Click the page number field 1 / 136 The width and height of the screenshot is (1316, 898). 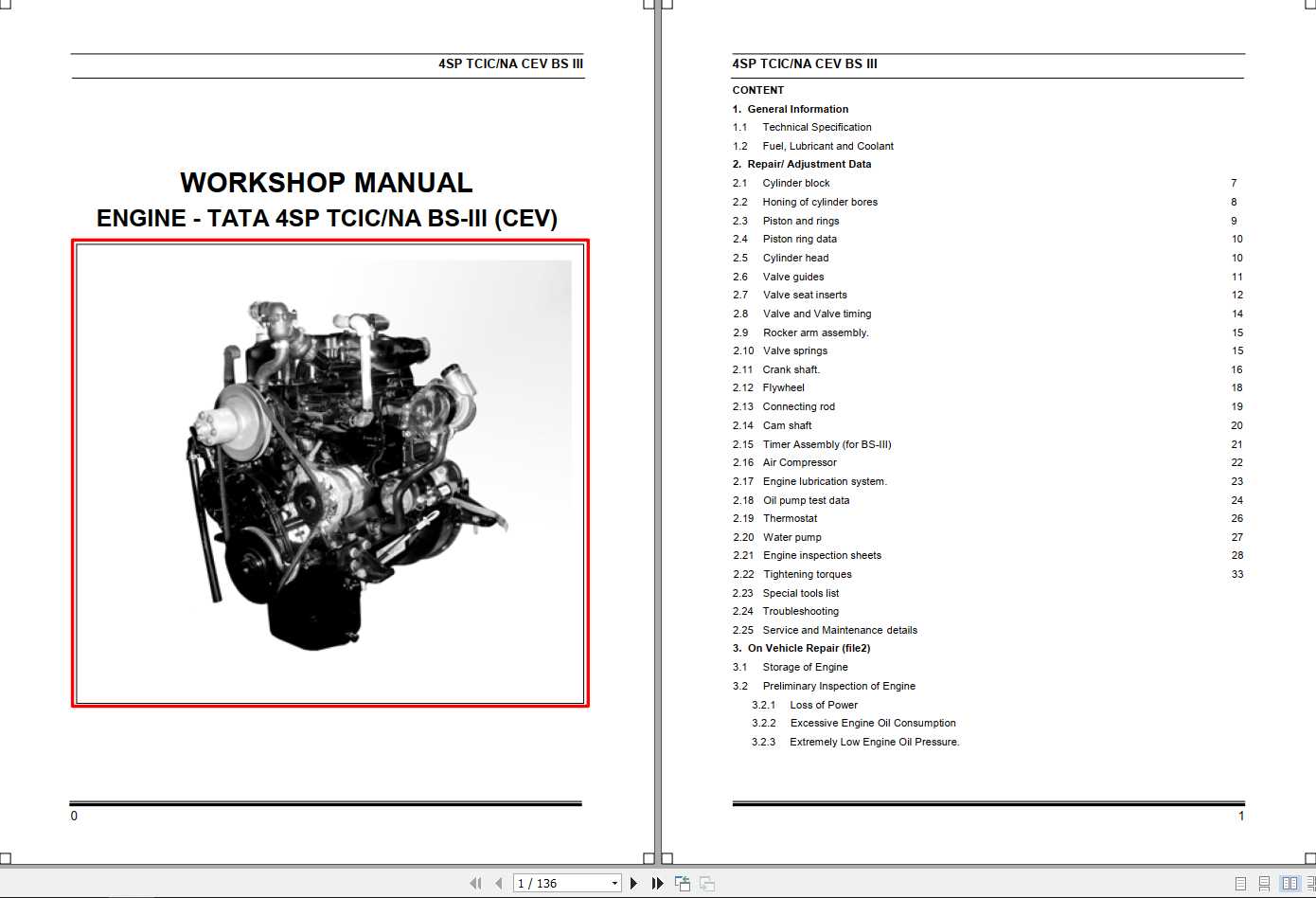click(560, 883)
